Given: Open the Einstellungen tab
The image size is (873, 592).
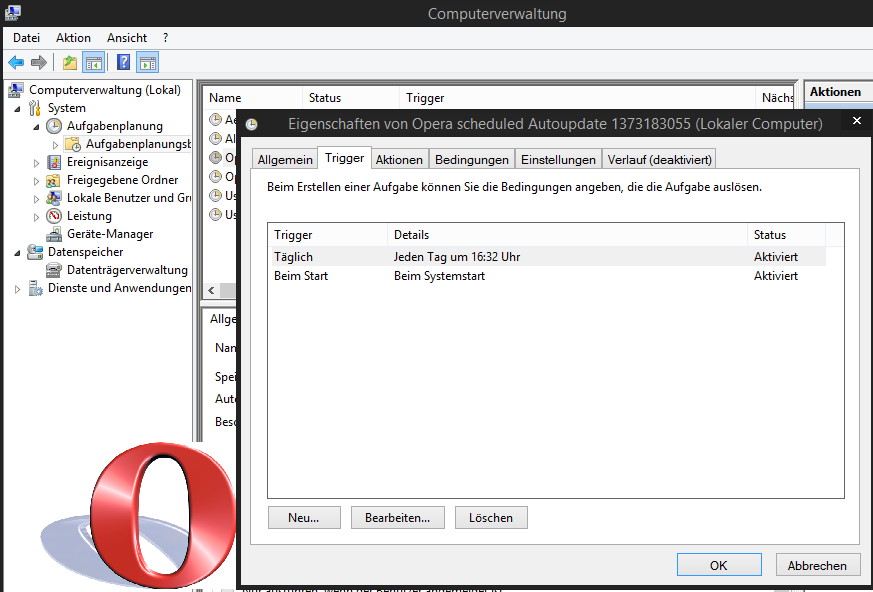Looking at the screenshot, I should point(558,160).
